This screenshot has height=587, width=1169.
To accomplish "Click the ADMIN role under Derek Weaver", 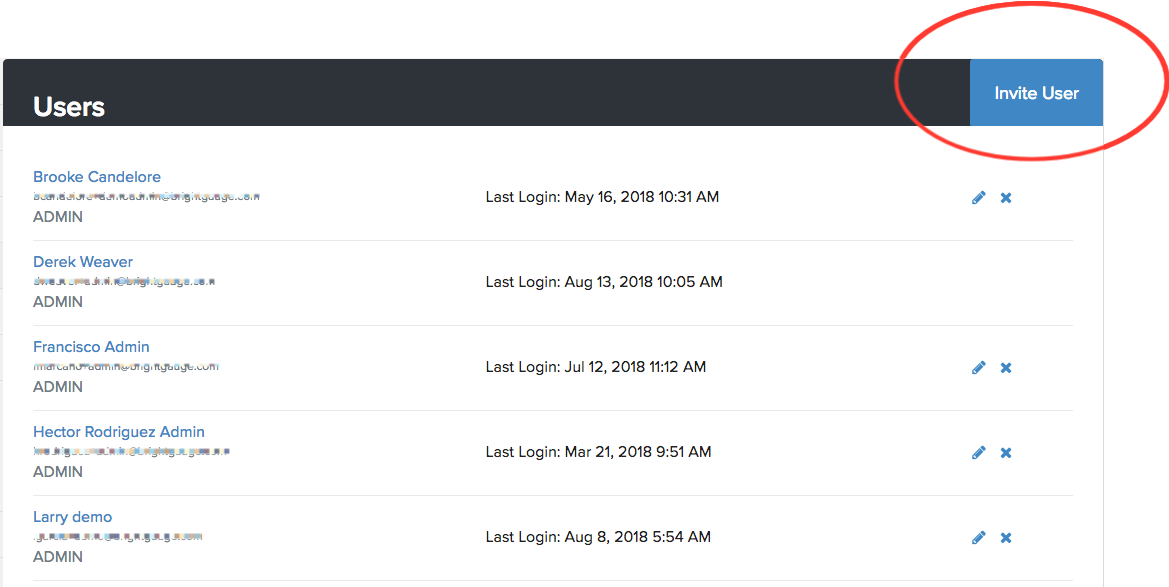I will click(x=58, y=302).
